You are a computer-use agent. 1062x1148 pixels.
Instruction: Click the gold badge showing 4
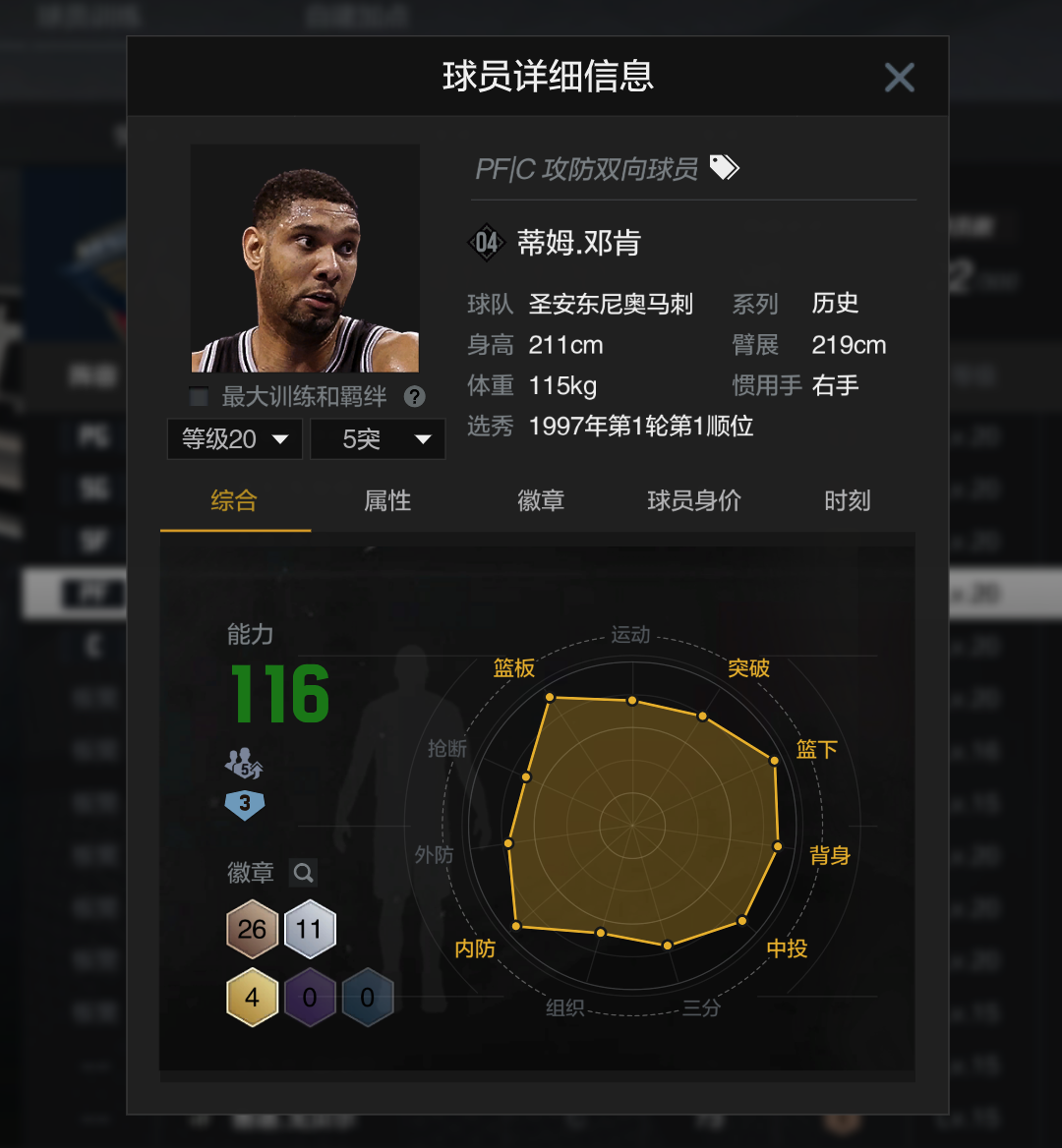pos(252,998)
